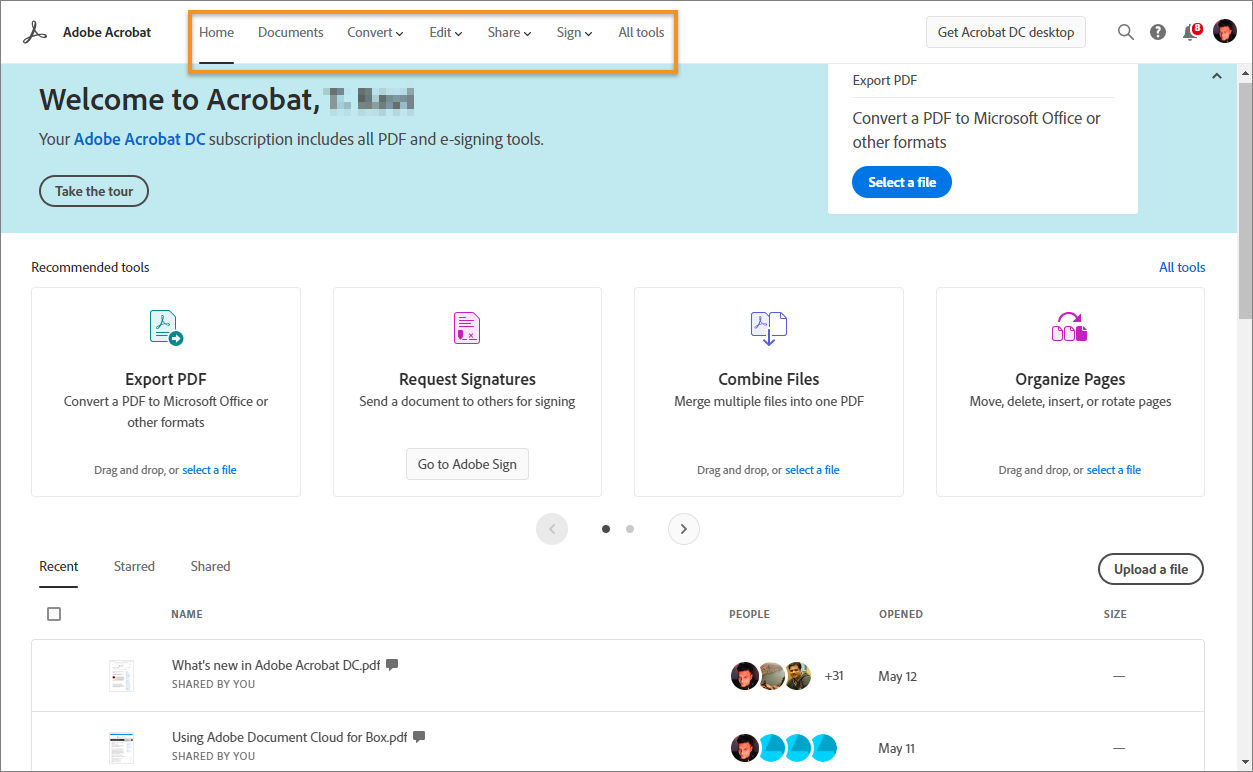Click comment icon beside Using Adobe Document Cloud for Box.pdf
The image size is (1253, 772).
[x=419, y=737]
